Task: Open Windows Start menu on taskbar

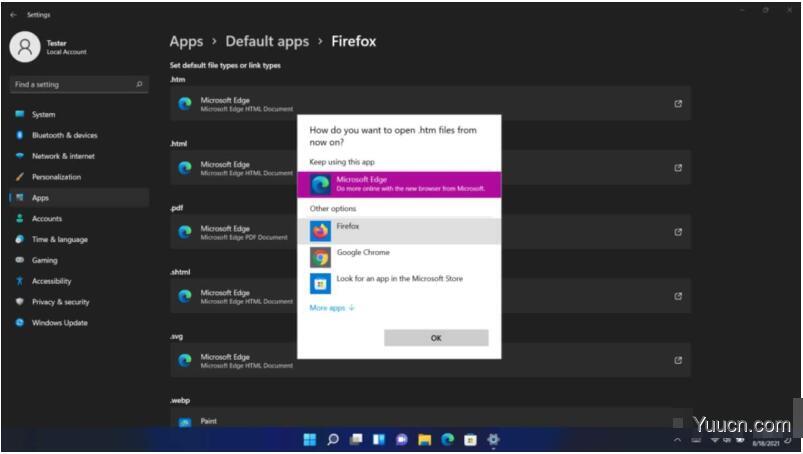Action: coord(310,440)
